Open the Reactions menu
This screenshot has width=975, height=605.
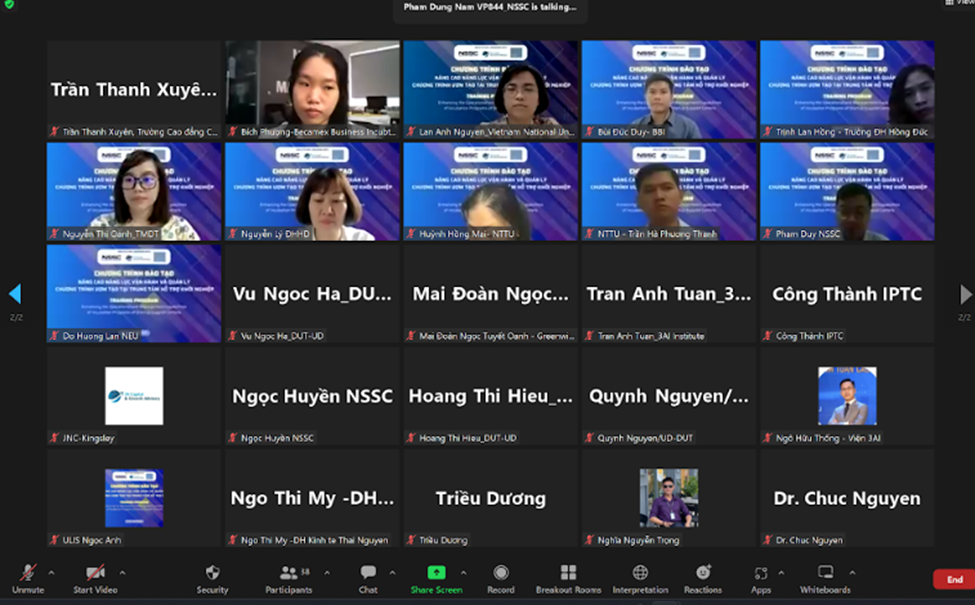tap(703, 574)
